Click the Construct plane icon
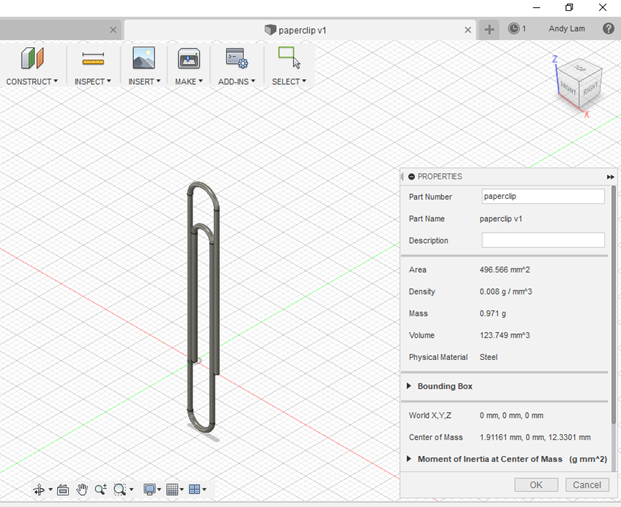The width and height of the screenshot is (621, 507). pos(32,58)
